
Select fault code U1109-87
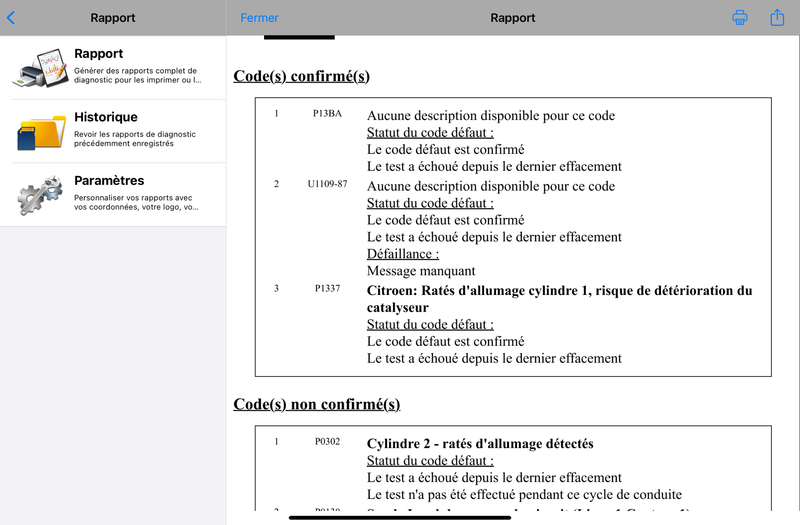(327, 184)
